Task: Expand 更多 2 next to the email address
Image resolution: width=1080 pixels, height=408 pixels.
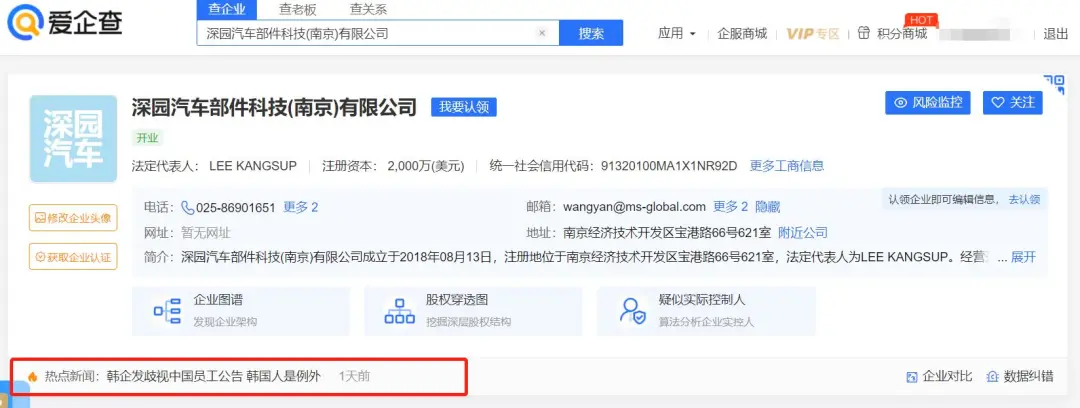Action: pyautogui.click(x=730, y=207)
